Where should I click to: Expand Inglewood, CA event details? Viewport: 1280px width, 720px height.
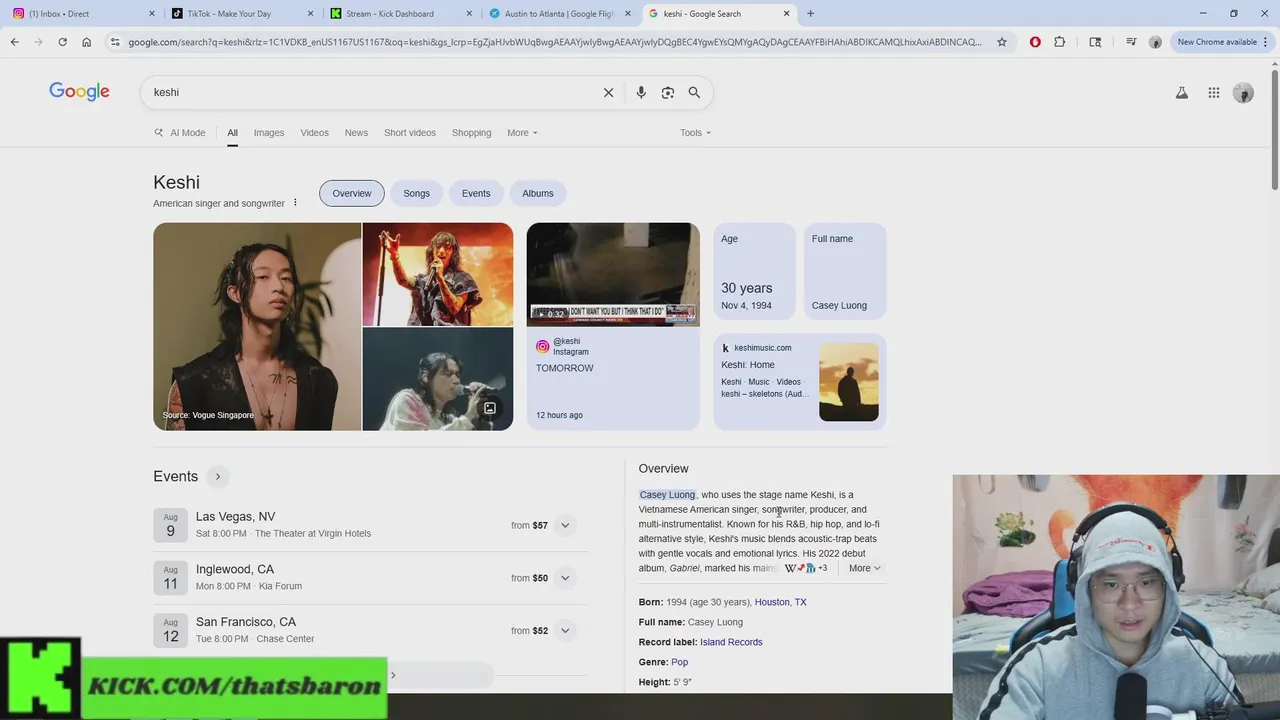coord(565,577)
